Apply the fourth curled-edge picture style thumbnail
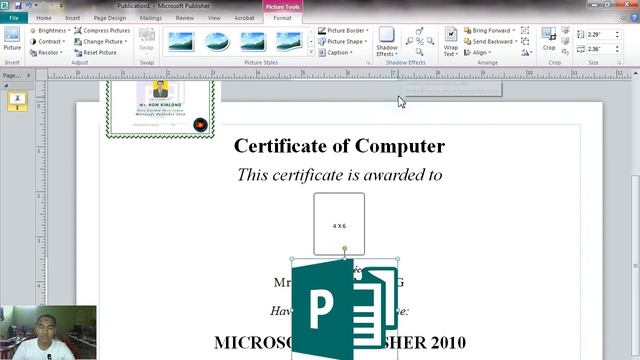640x360 pixels. pyautogui.click(x=289, y=42)
